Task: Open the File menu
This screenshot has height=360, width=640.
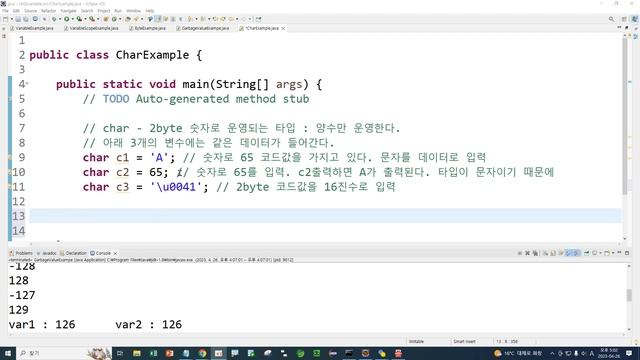Action: pyautogui.click(x=5, y=11)
